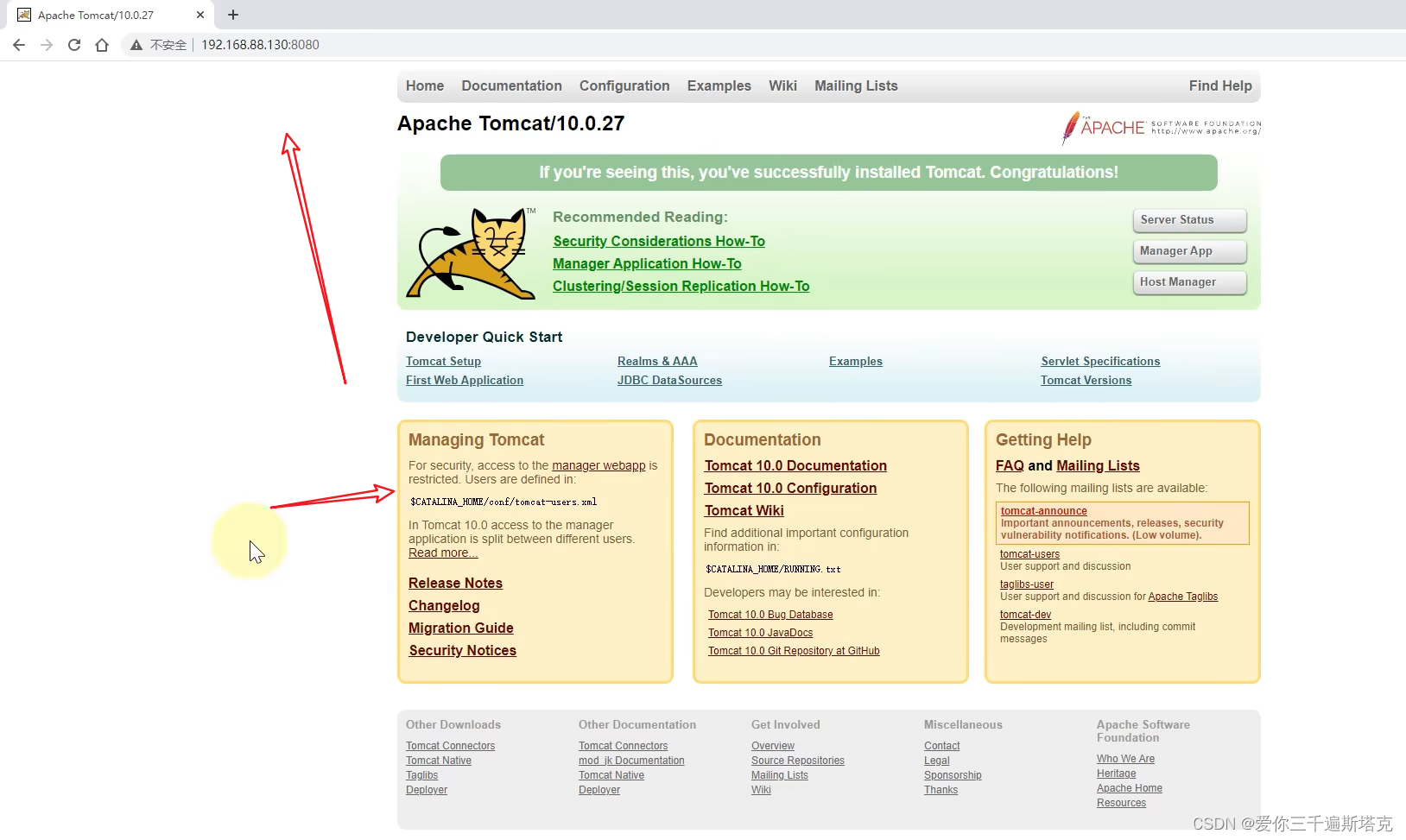Open Security Considerations How-To link

pyautogui.click(x=659, y=242)
